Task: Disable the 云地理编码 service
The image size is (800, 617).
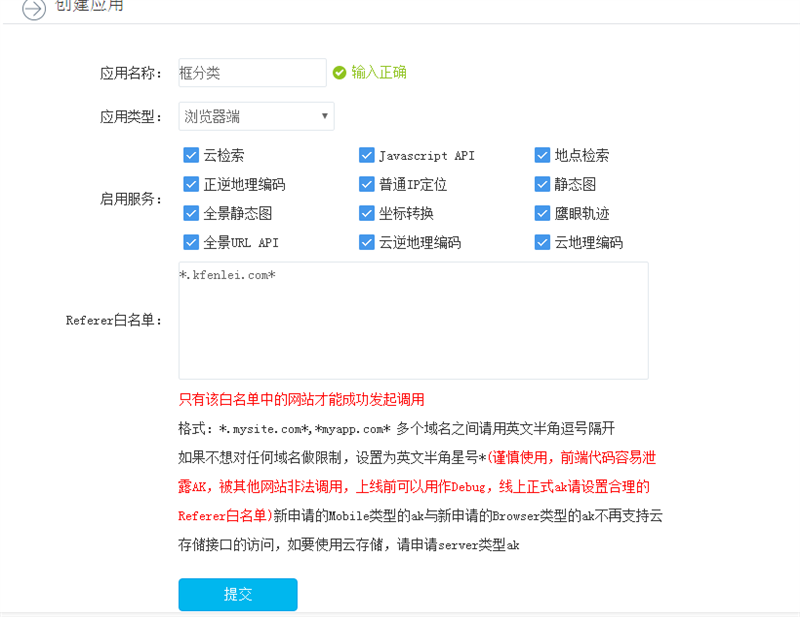Action: point(542,242)
